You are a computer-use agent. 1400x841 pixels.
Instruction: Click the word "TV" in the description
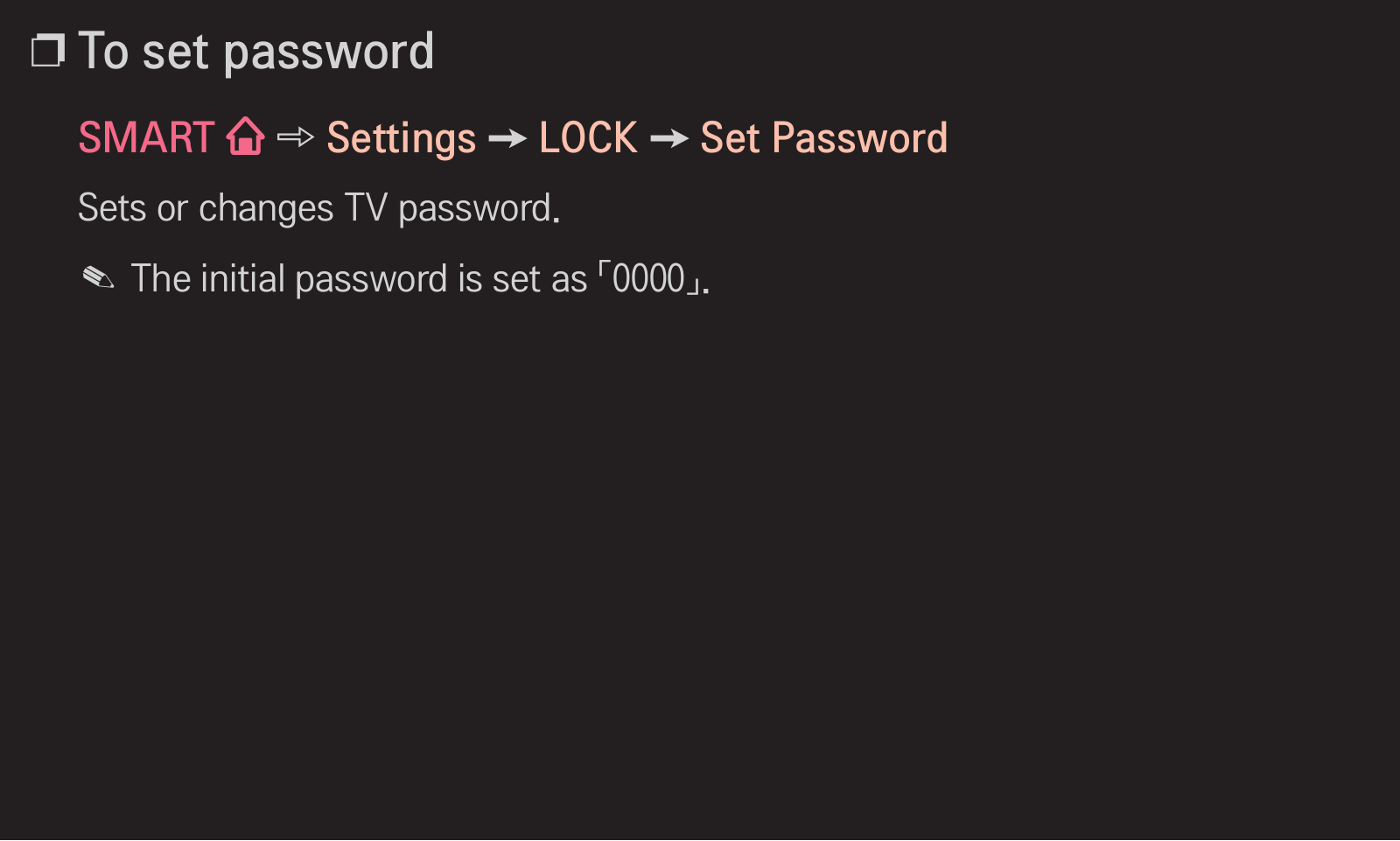366,208
